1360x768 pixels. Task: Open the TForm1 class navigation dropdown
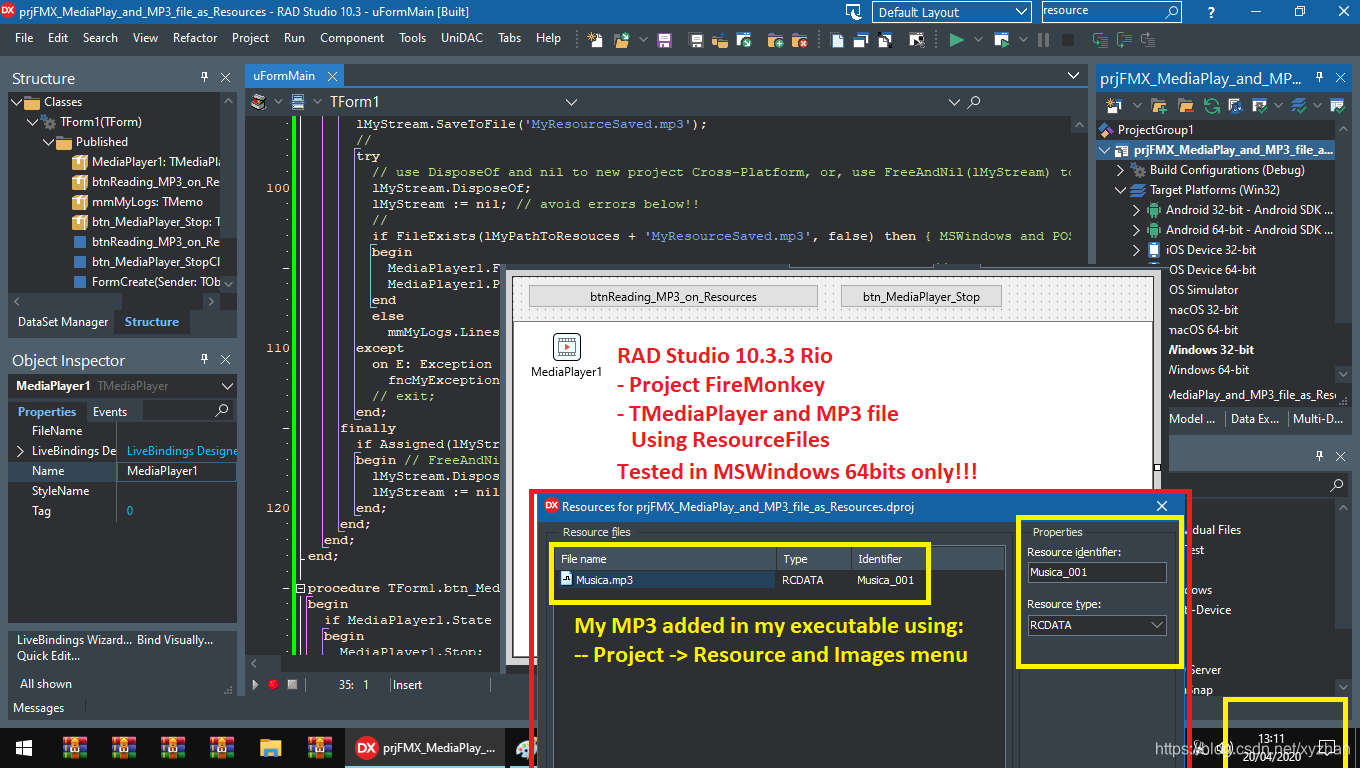click(572, 102)
